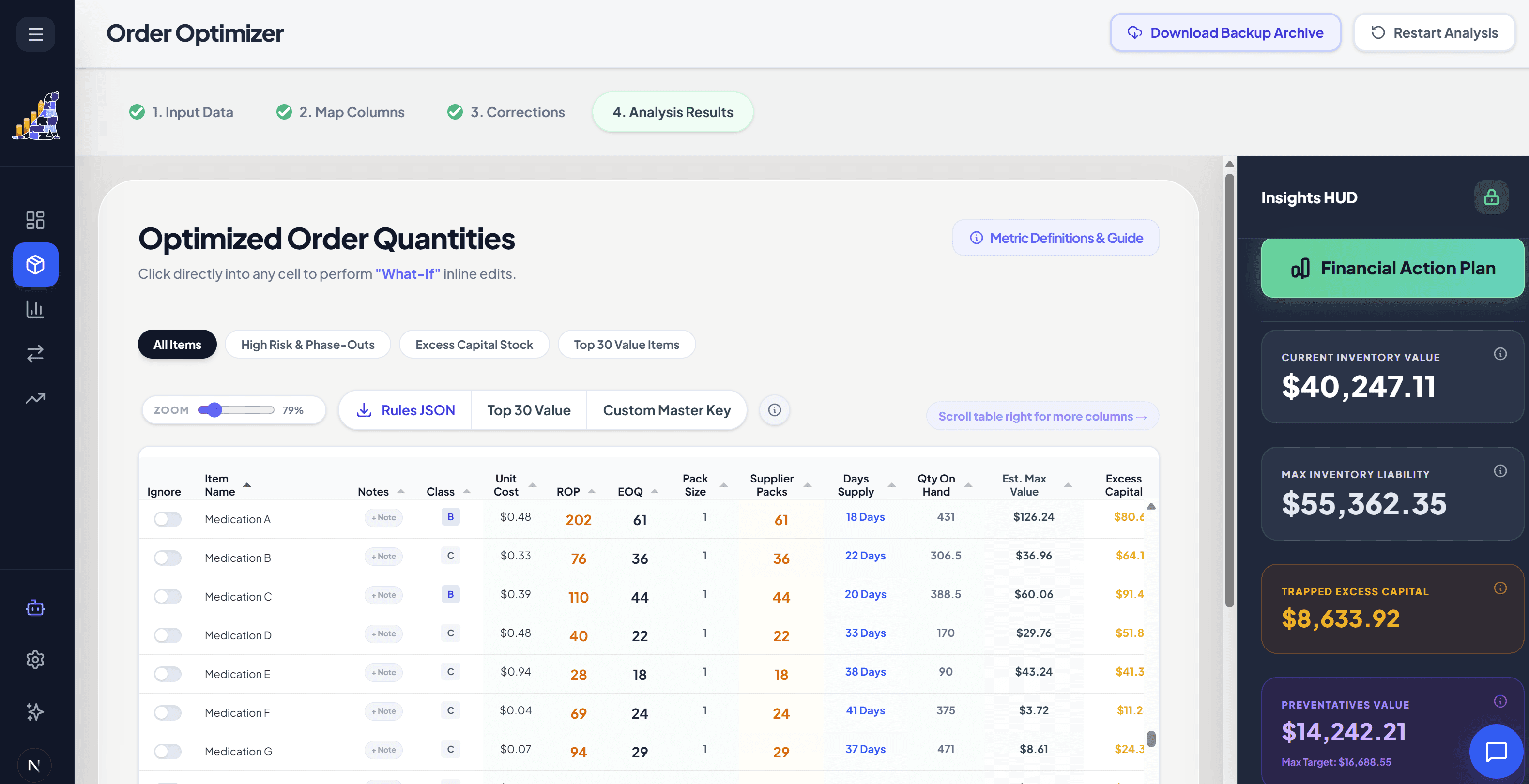The height and width of the screenshot is (784, 1529).
Task: Click the green check beside Map Columns
Action: coord(284,112)
